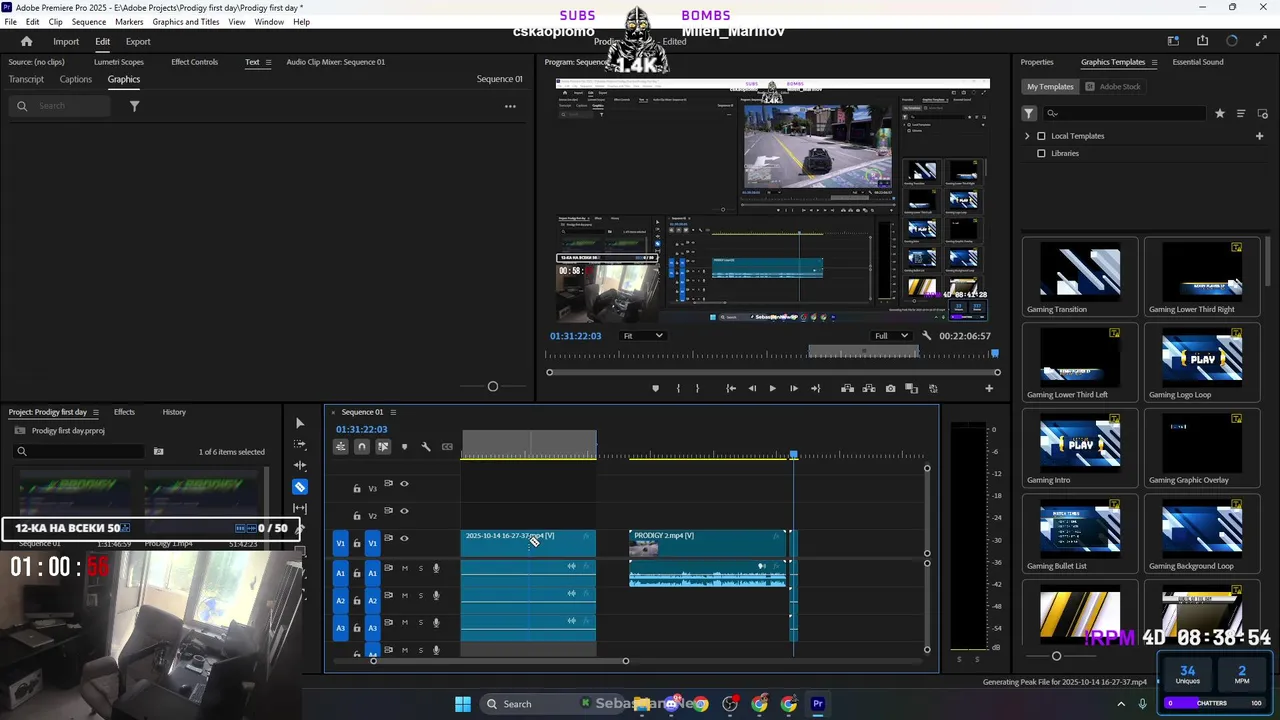Mute audio track A1
This screenshot has height=720, width=1280.
404,568
